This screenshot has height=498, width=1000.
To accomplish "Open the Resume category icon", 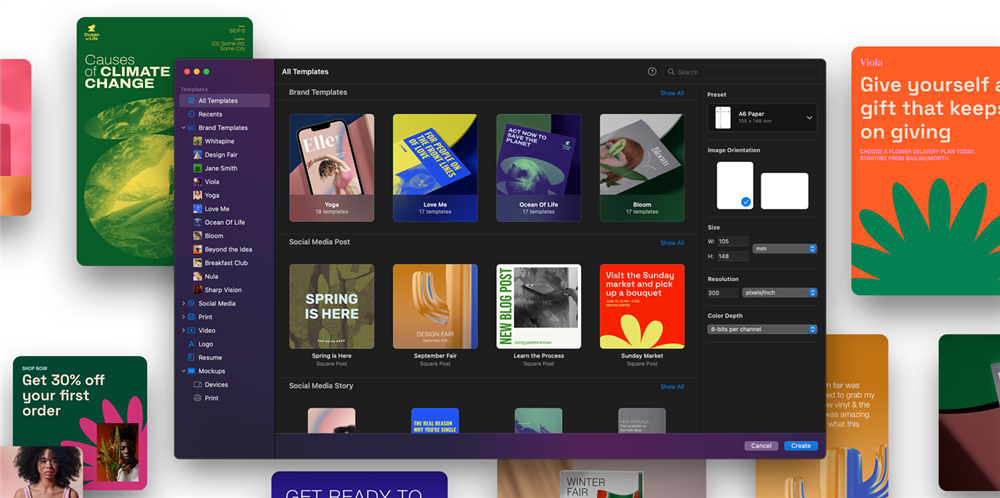I will [191, 358].
